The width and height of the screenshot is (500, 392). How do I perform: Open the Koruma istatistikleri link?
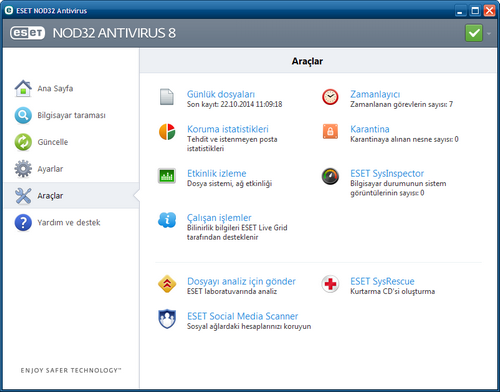228,129
